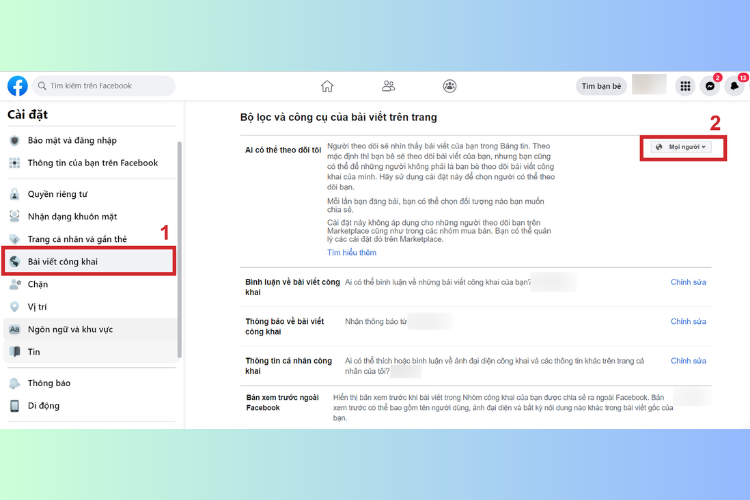Click the settings sidebar scrollbar
Screen dimensions: 750x500
pyautogui.click(x=179, y=250)
